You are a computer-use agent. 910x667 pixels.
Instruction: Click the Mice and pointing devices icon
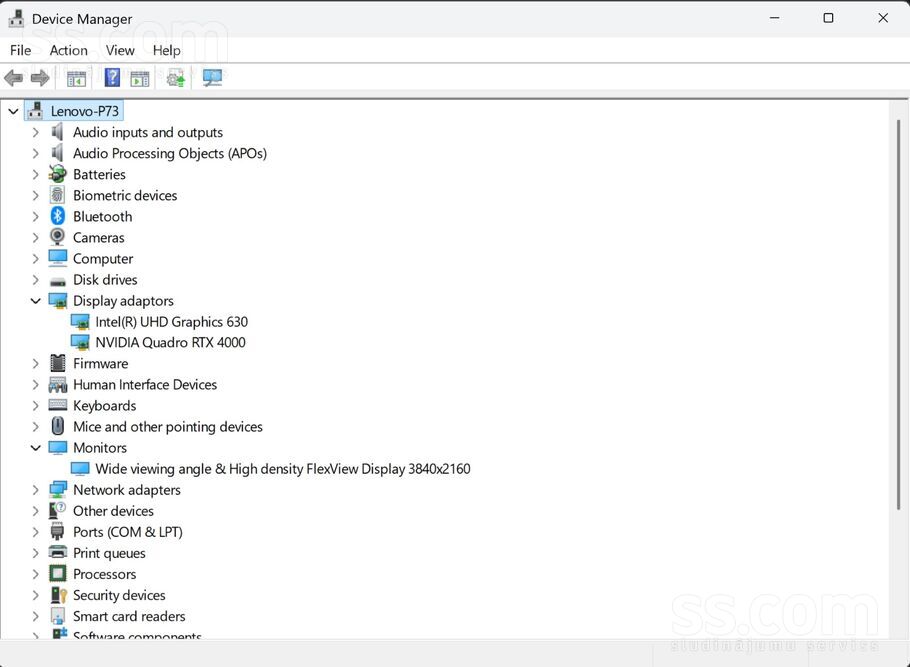[57, 426]
